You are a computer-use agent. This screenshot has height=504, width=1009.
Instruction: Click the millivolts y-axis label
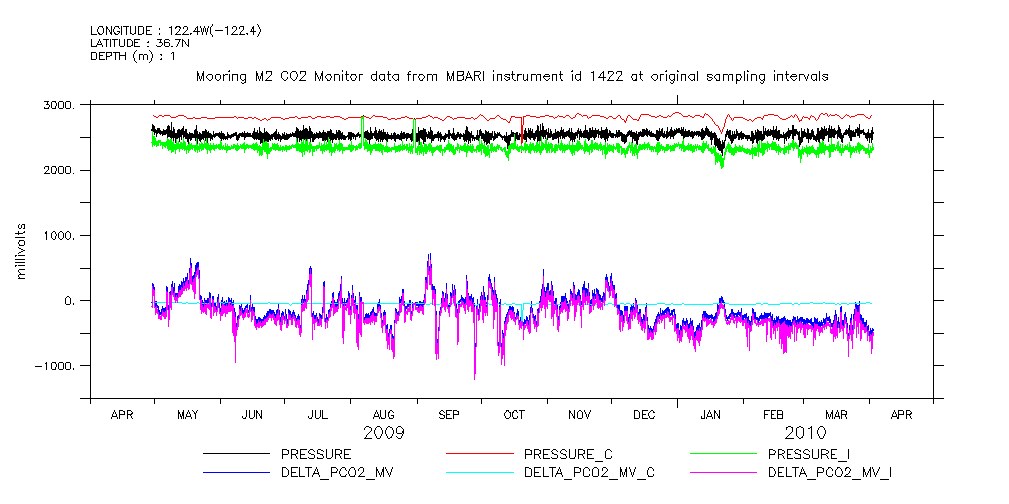pyautogui.click(x=20, y=250)
